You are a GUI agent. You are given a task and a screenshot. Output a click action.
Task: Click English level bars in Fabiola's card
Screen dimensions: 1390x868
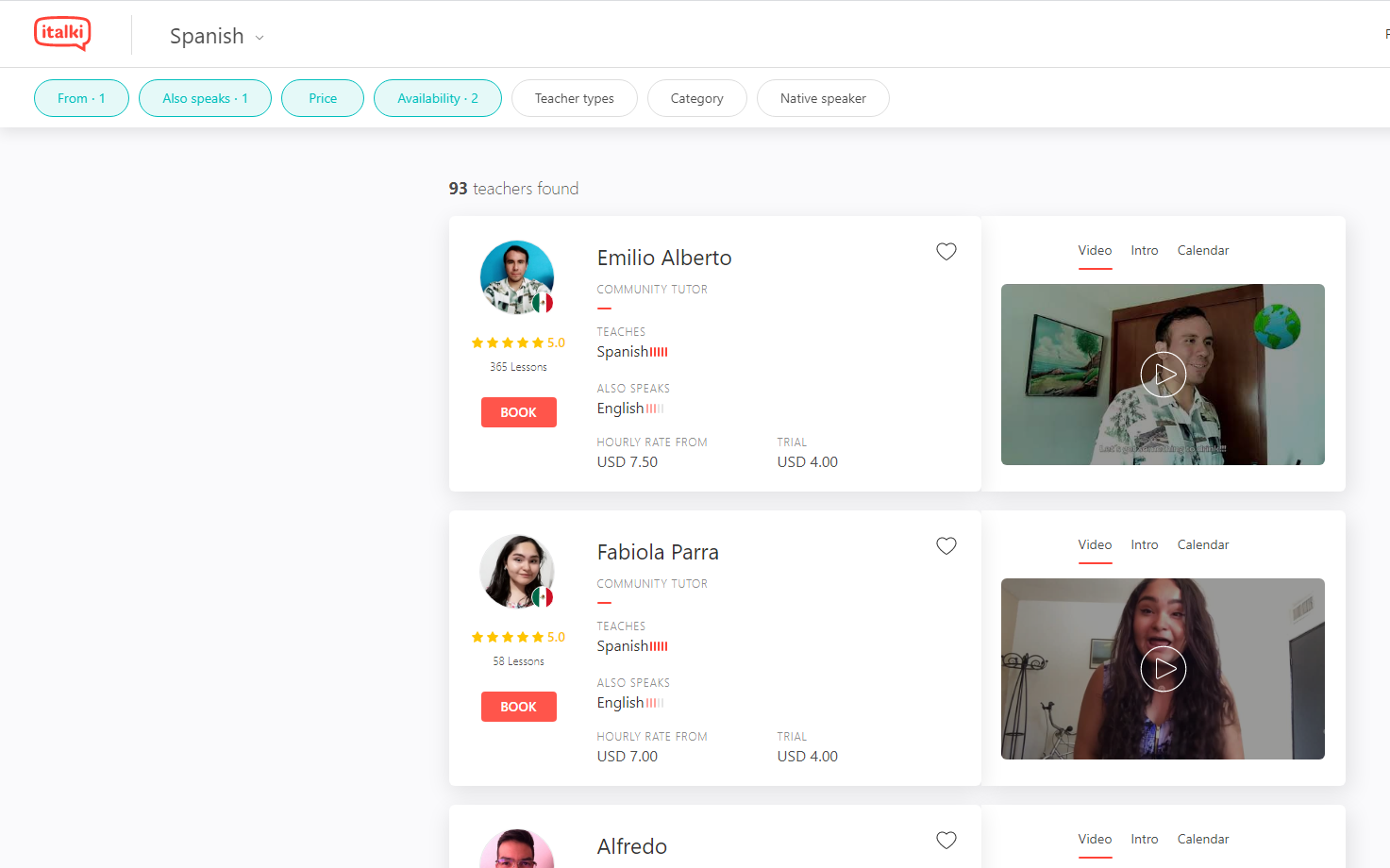tap(655, 703)
